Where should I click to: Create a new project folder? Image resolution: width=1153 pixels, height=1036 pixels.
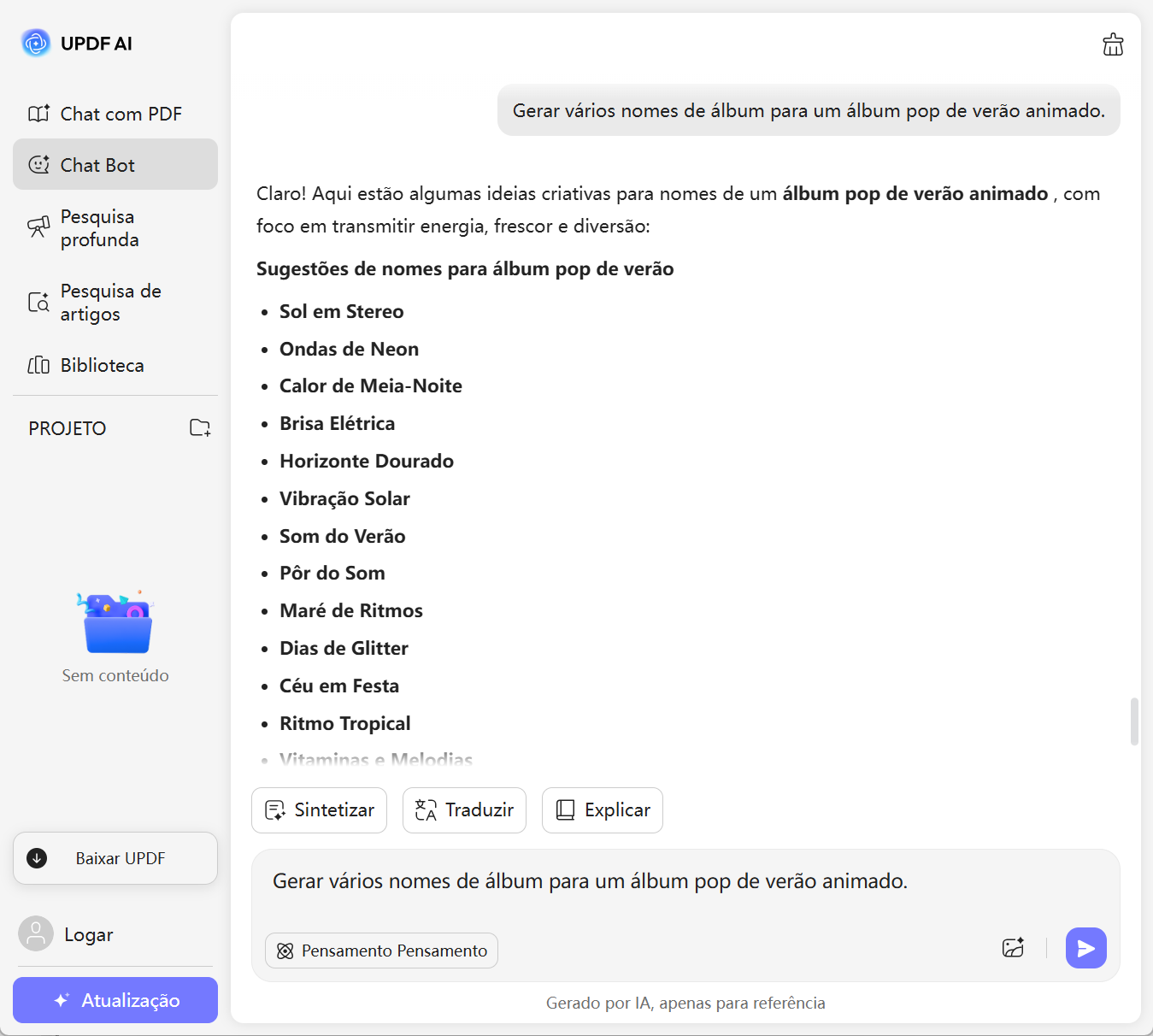point(200,427)
